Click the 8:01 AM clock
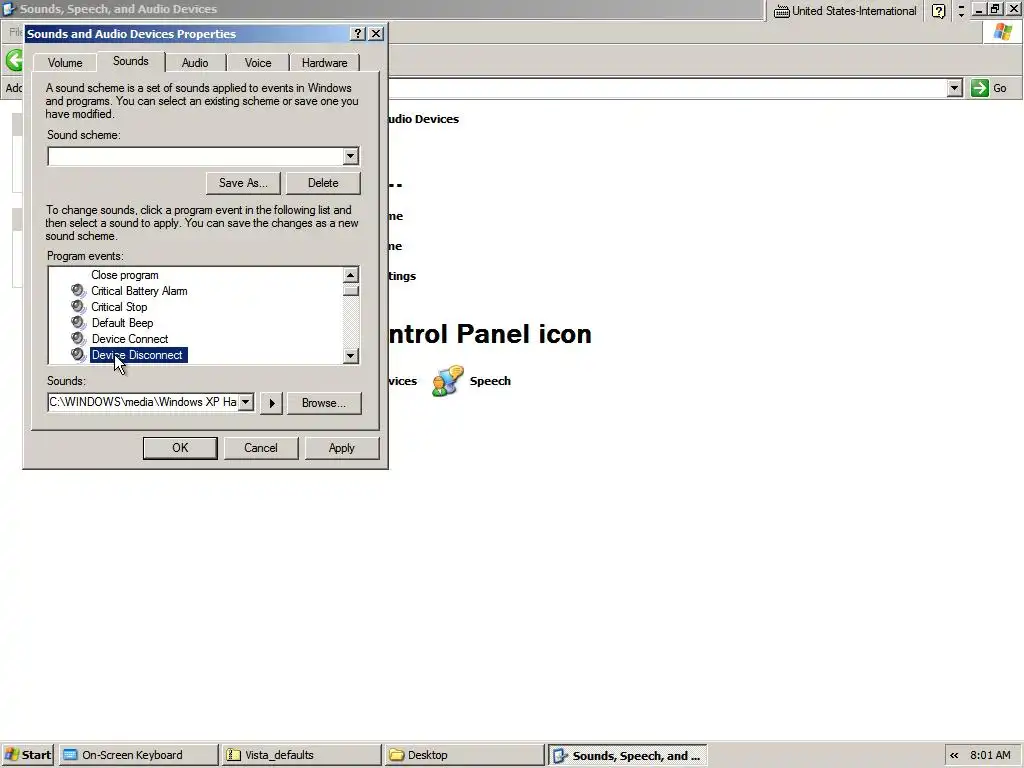Viewport: 1024px width, 768px height. [x=990, y=756]
